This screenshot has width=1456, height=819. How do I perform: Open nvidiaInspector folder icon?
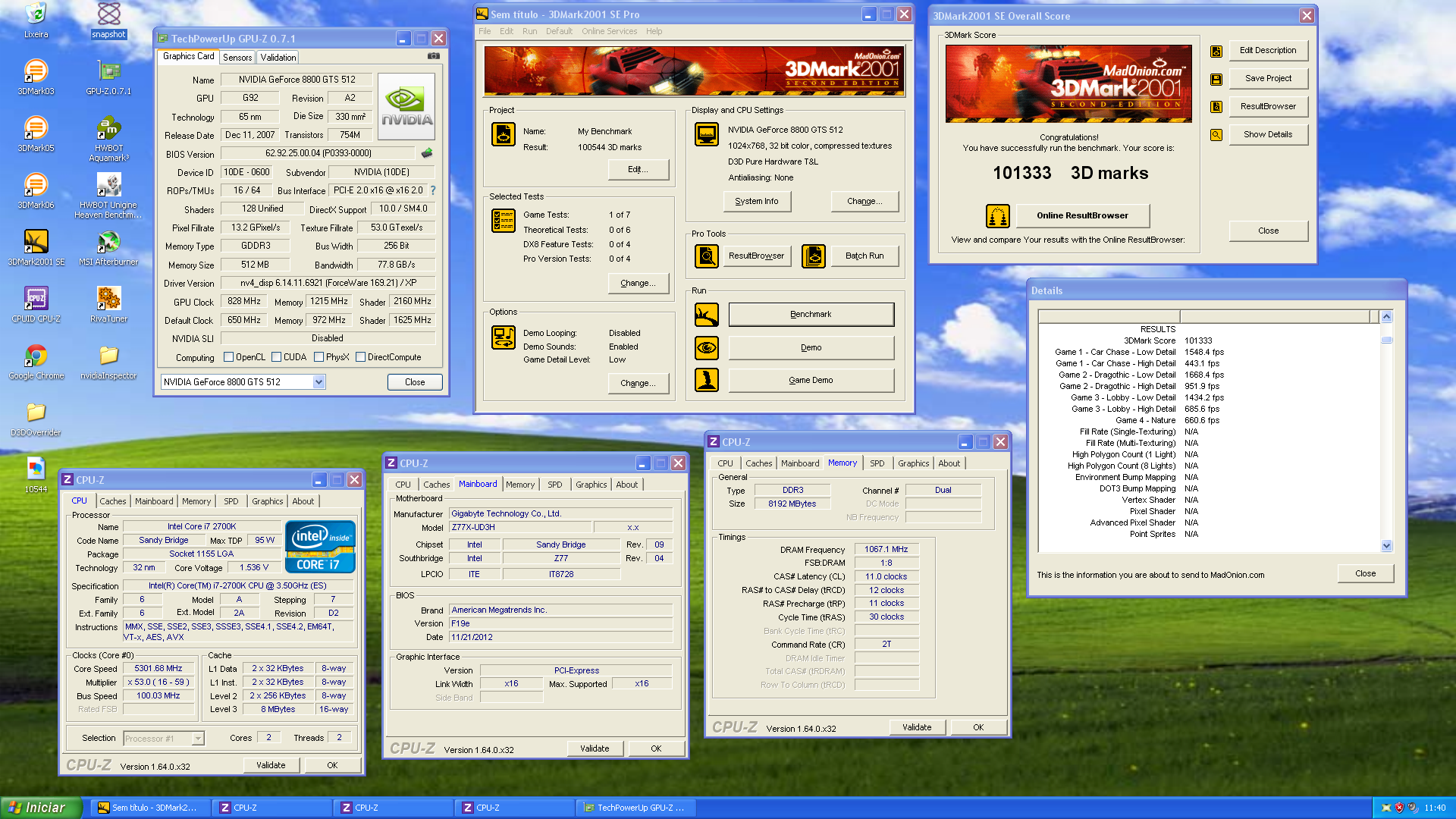pos(108,362)
